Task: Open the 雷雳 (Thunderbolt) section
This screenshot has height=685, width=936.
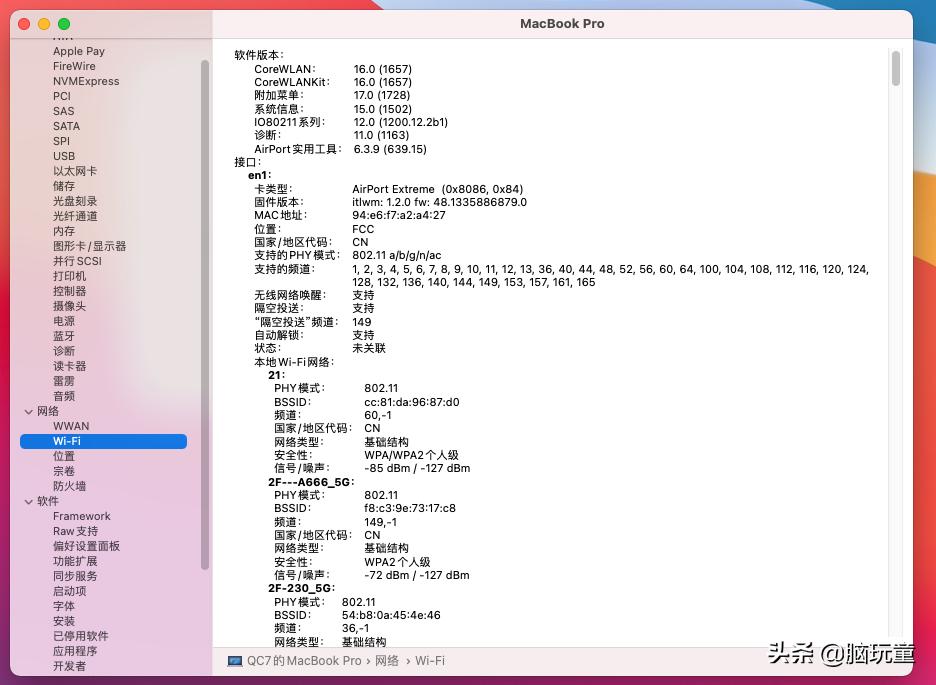Action: coord(64,381)
